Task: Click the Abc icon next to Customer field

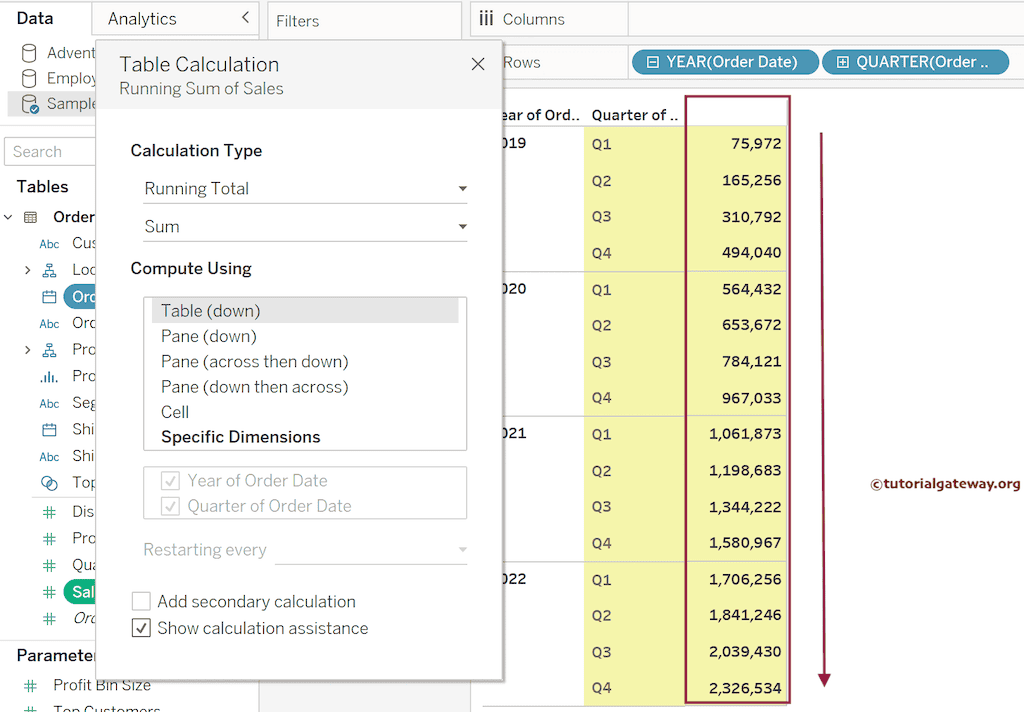Action: click(50, 243)
